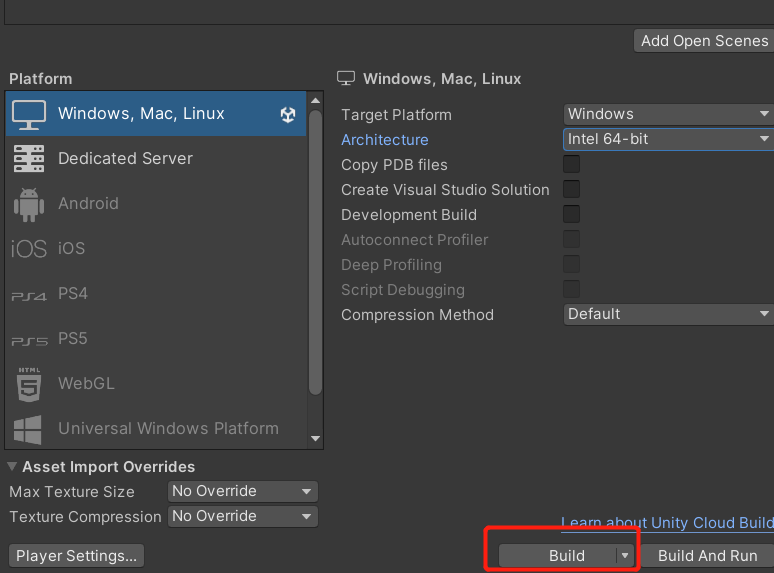Click the Unity logo on active platform row

click(x=288, y=115)
